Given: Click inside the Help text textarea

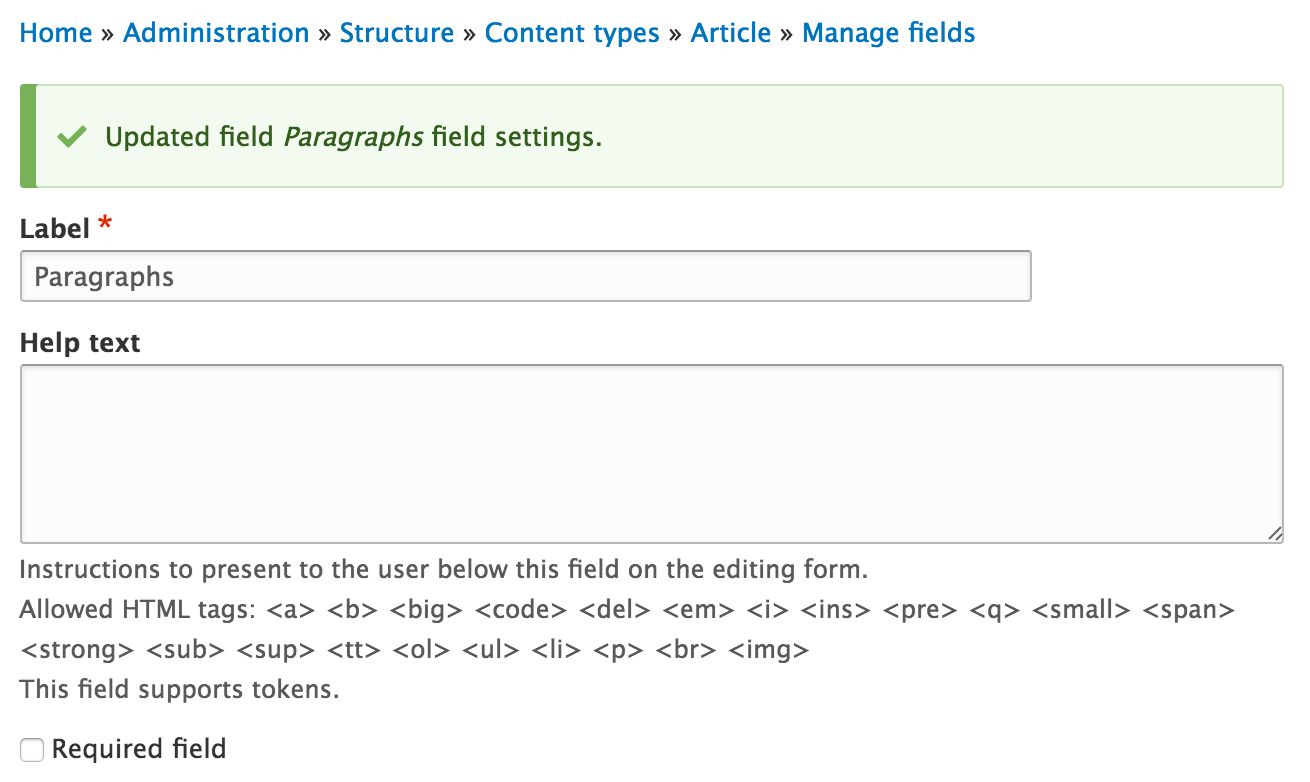Looking at the screenshot, I should (x=651, y=454).
